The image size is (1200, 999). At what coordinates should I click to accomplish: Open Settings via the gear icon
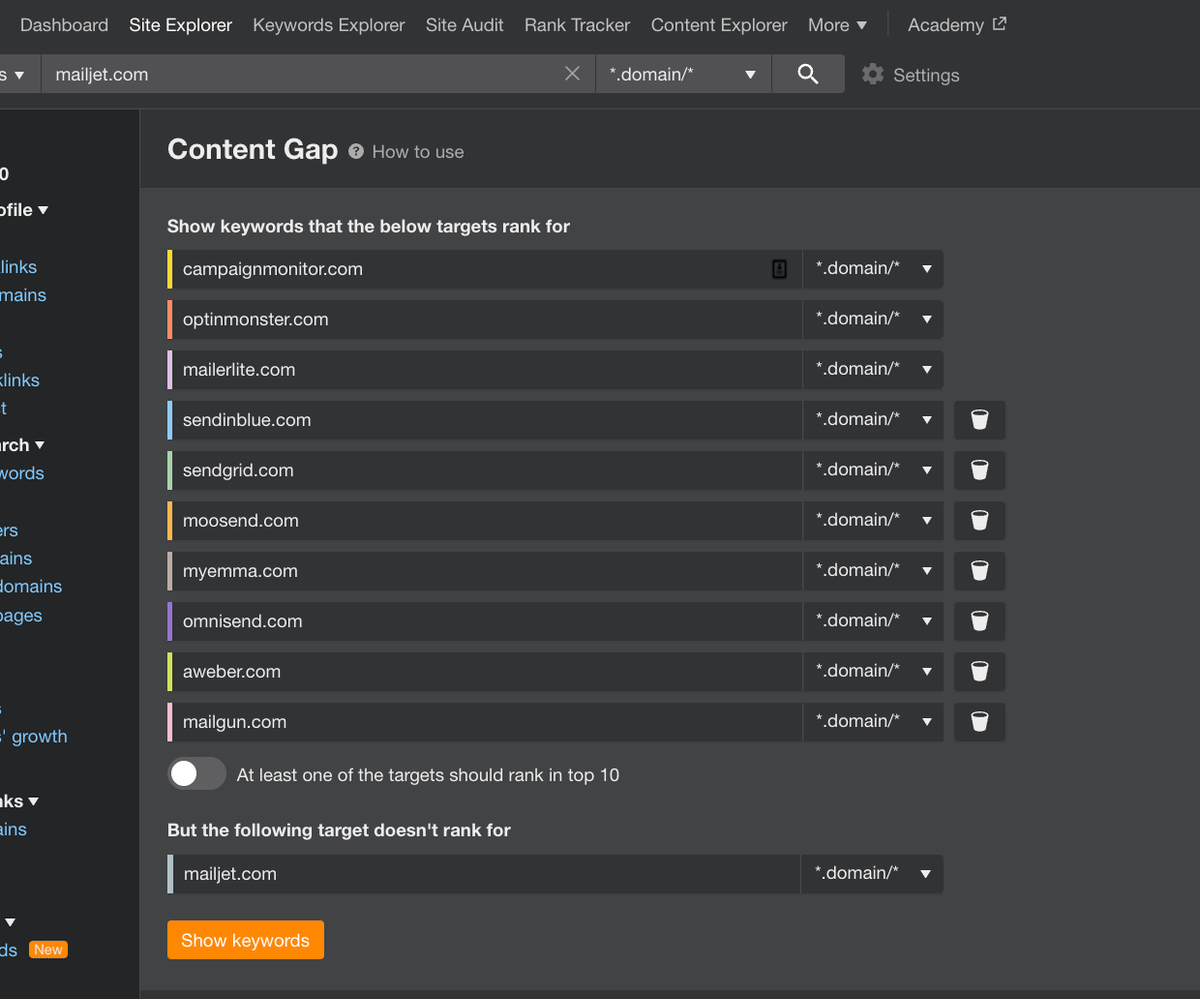click(873, 75)
